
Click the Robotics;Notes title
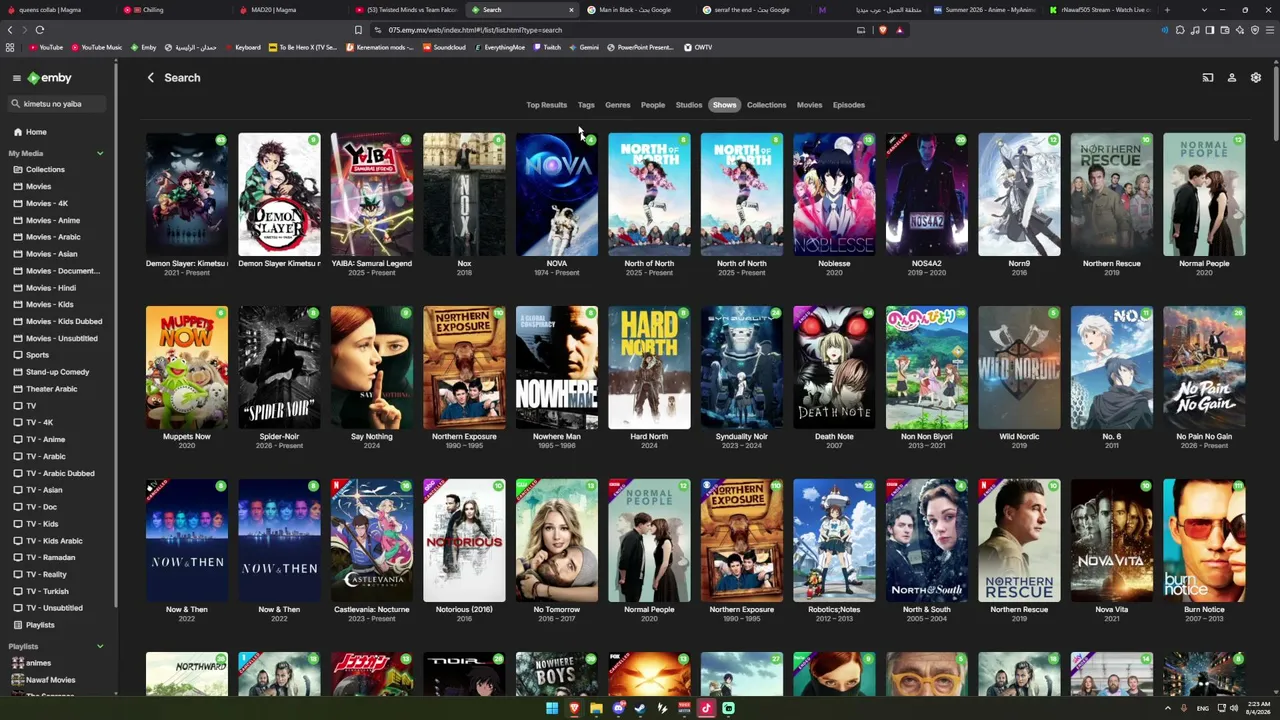834,610
